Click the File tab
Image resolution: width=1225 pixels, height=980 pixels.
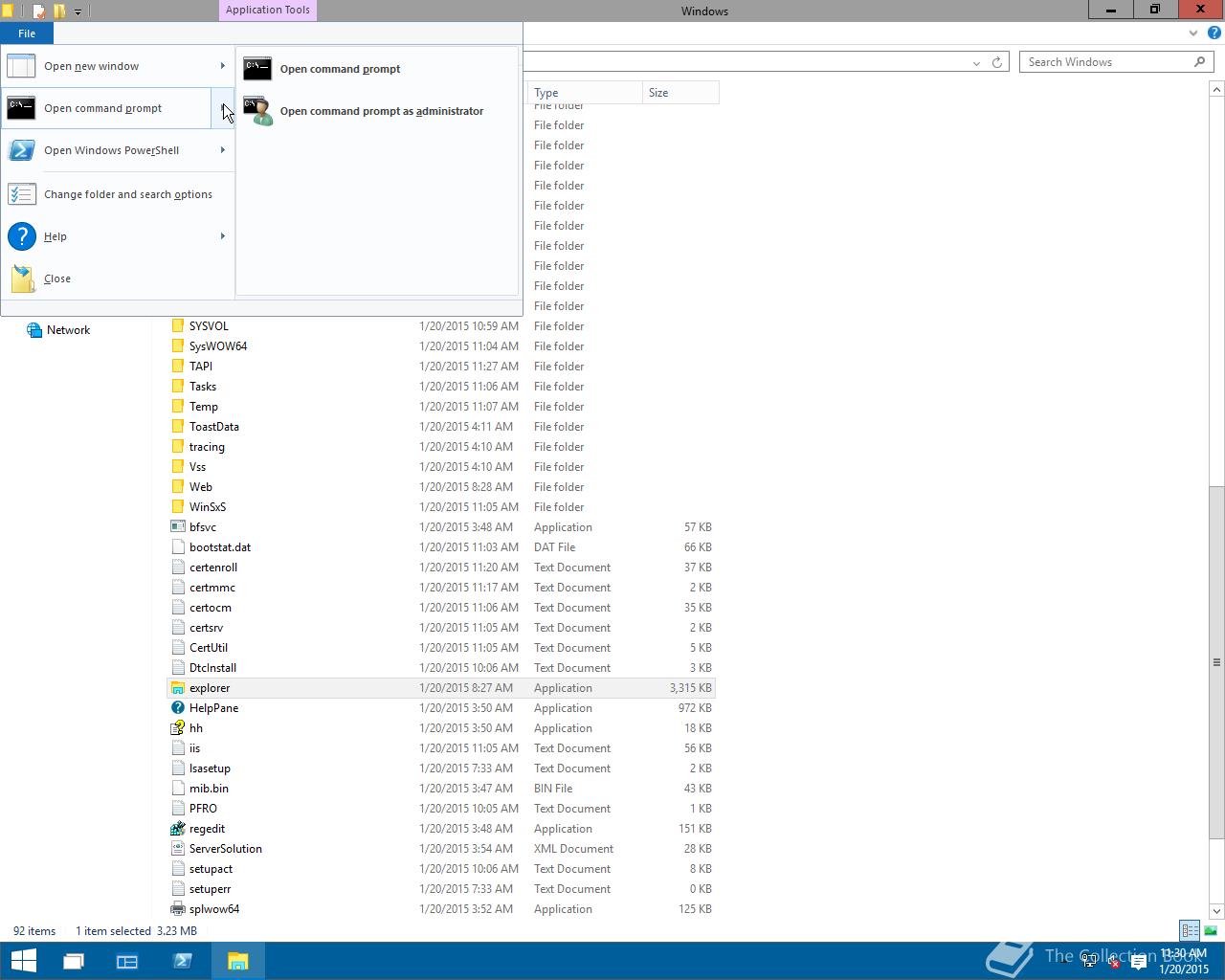[x=27, y=33]
